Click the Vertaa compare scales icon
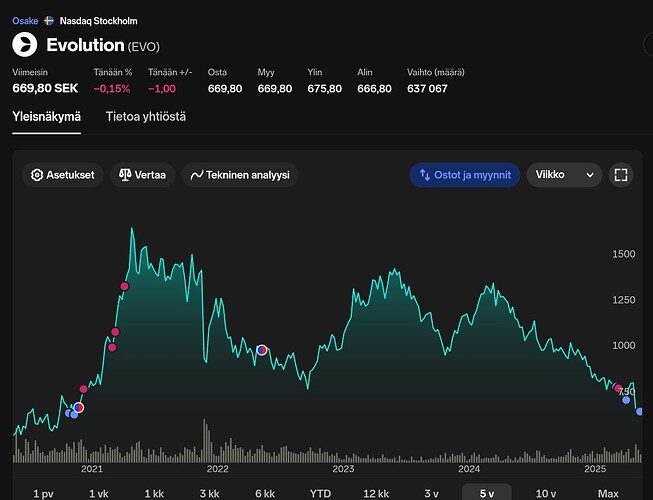The width and height of the screenshot is (653, 500). (125, 175)
